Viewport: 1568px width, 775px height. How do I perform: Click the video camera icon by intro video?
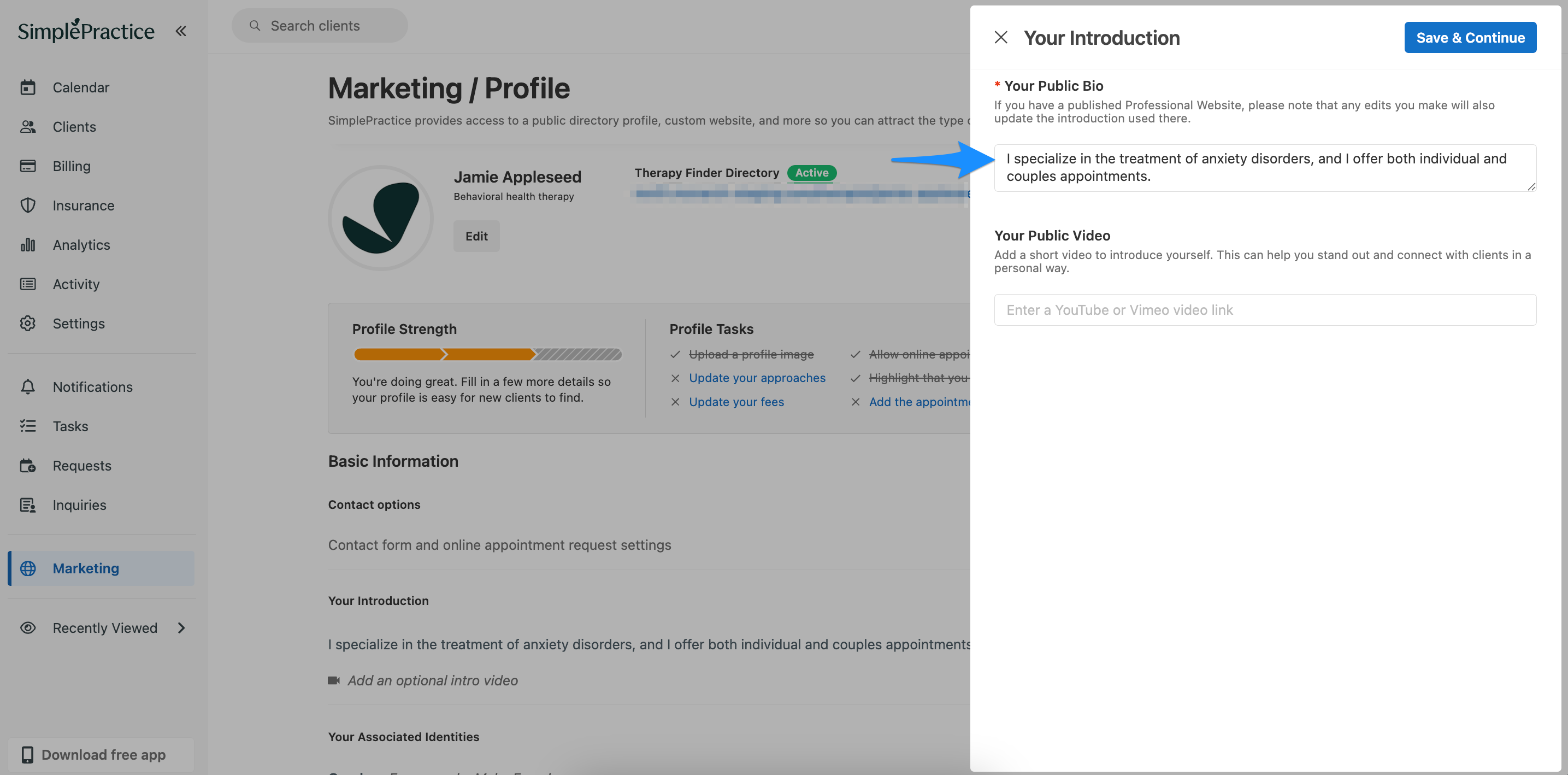[334, 680]
